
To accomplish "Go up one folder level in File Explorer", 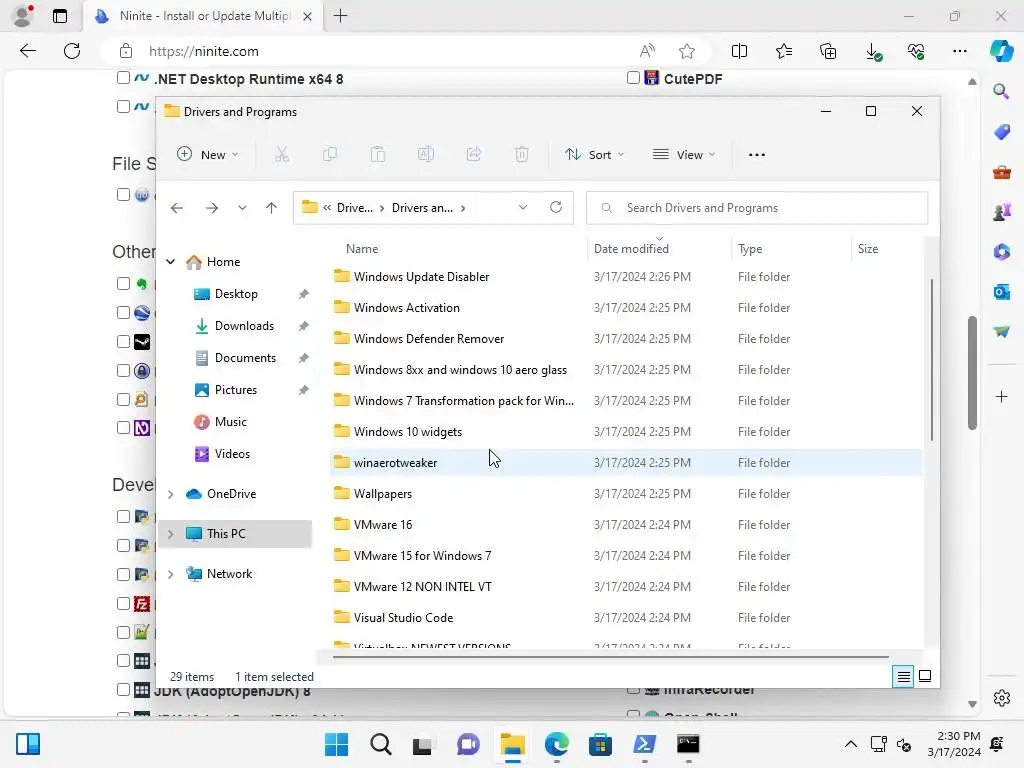I will (271, 208).
